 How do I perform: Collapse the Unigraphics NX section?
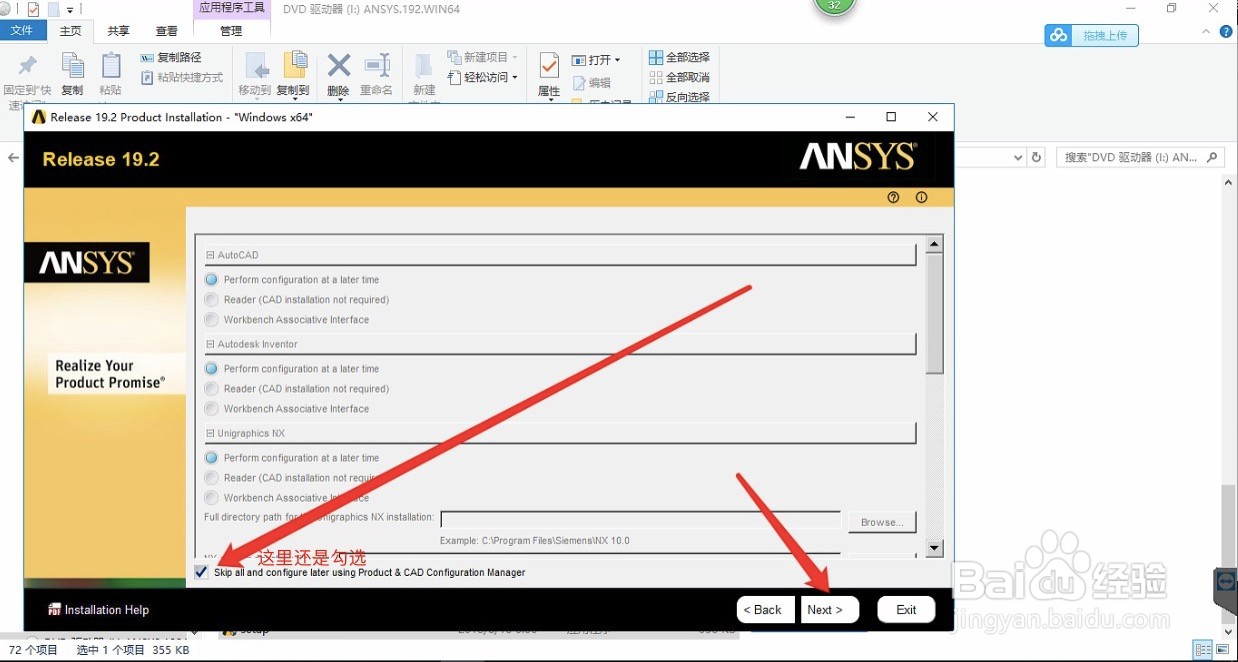(x=210, y=433)
